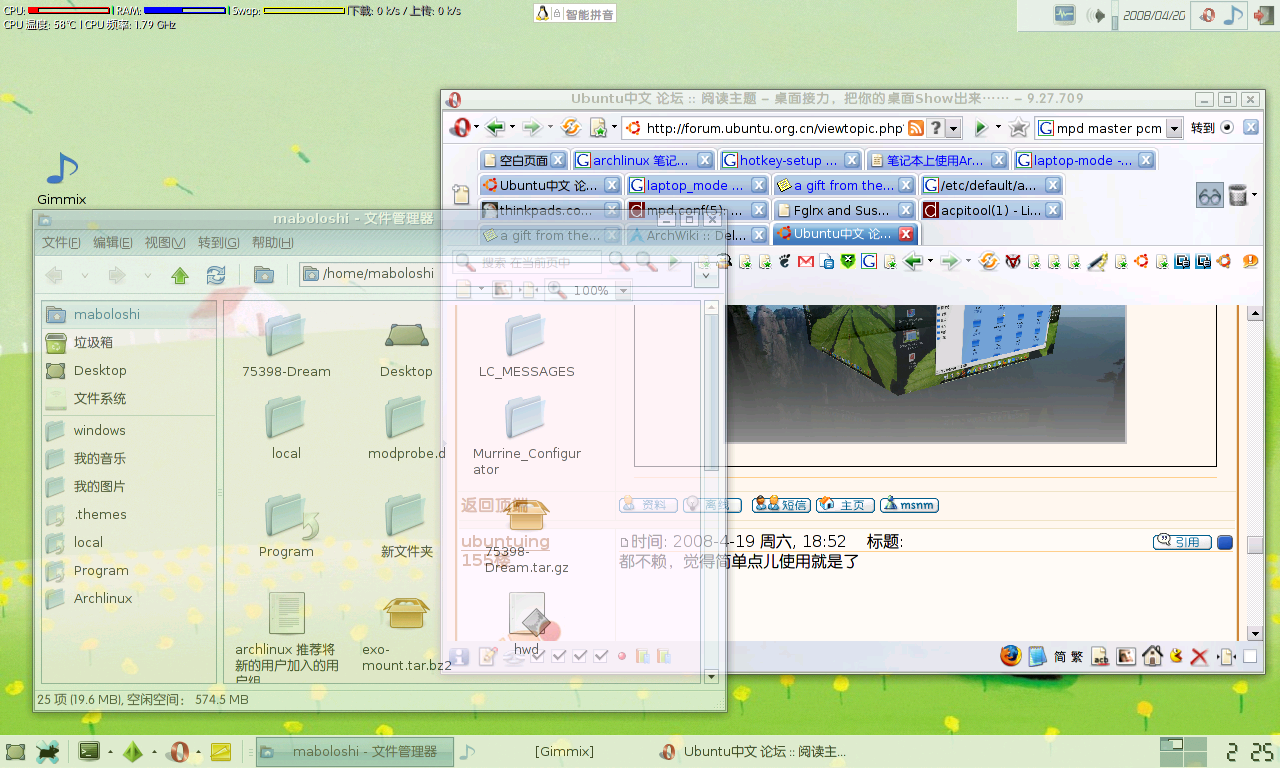This screenshot has width=1280, height=768.
Task: Click the Firefox icon in the browser's bottom toolbar
Action: click(1011, 656)
